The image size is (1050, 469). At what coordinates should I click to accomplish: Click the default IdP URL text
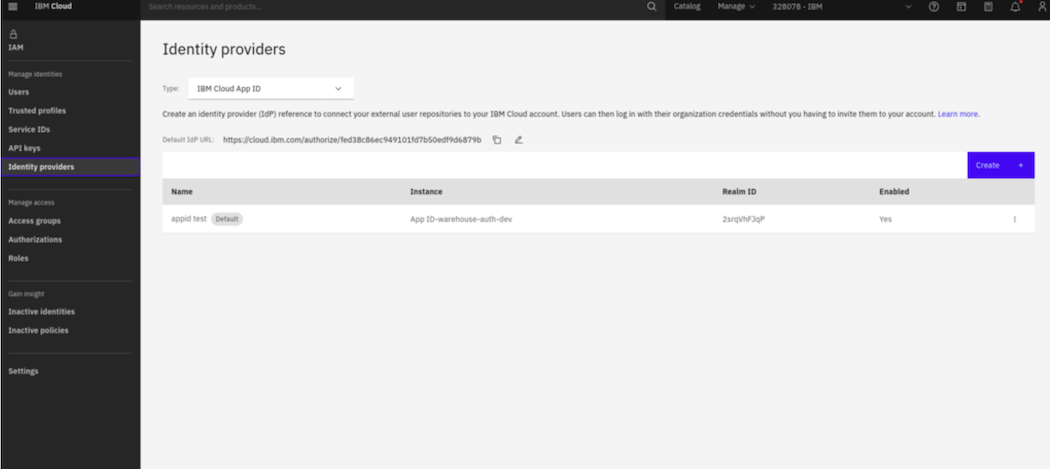pyautogui.click(x=352, y=140)
